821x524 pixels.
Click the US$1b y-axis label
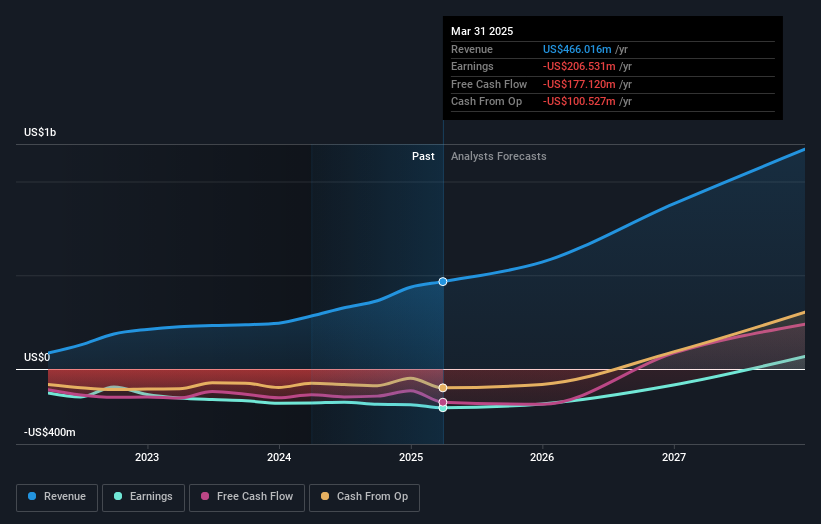[x=40, y=132]
